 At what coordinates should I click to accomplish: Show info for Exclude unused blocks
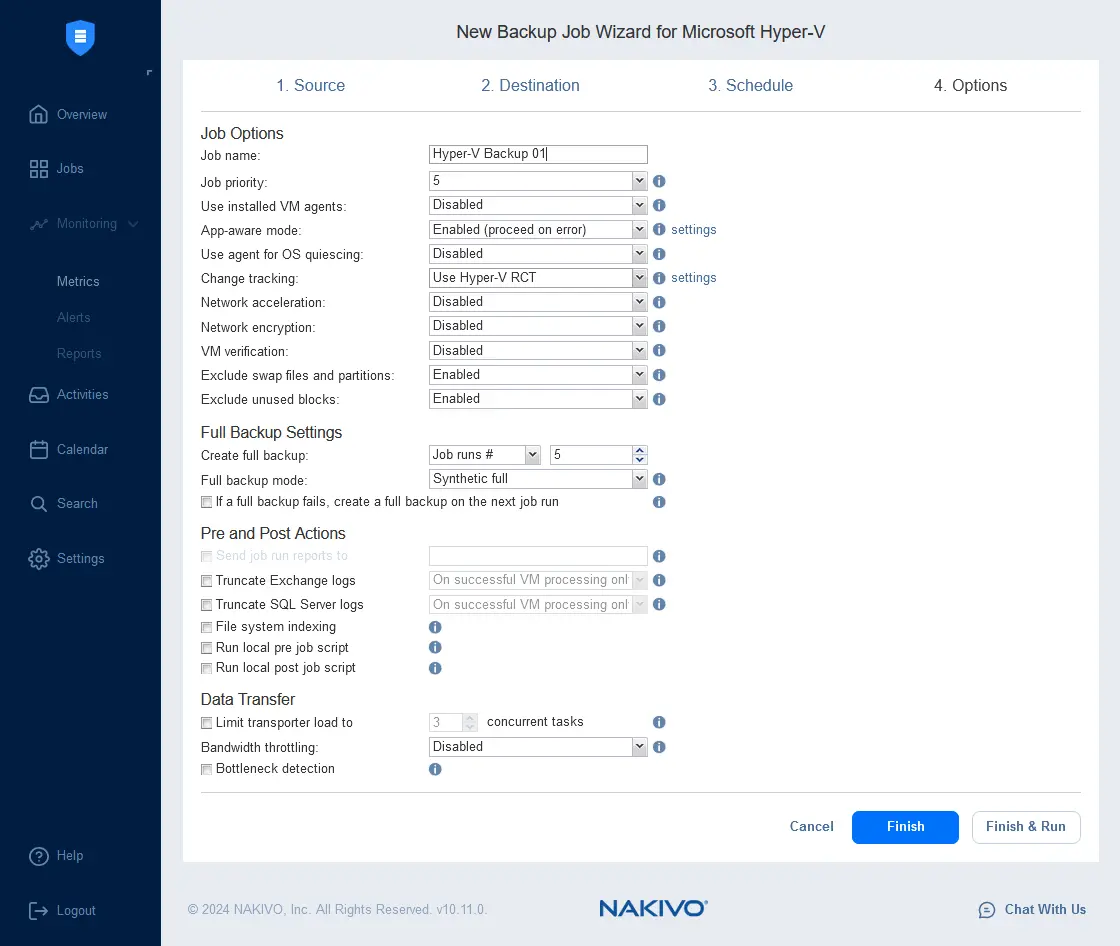[x=659, y=399]
